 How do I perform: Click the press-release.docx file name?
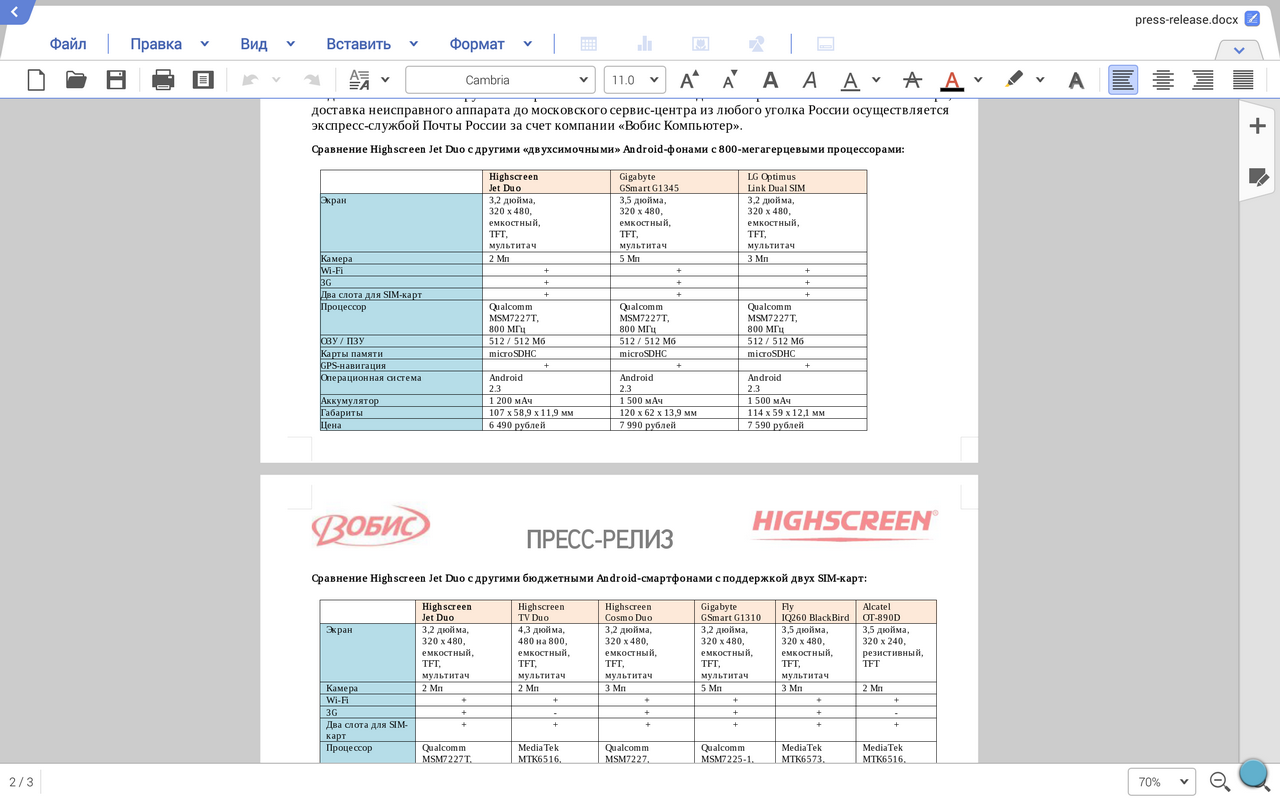click(1186, 19)
